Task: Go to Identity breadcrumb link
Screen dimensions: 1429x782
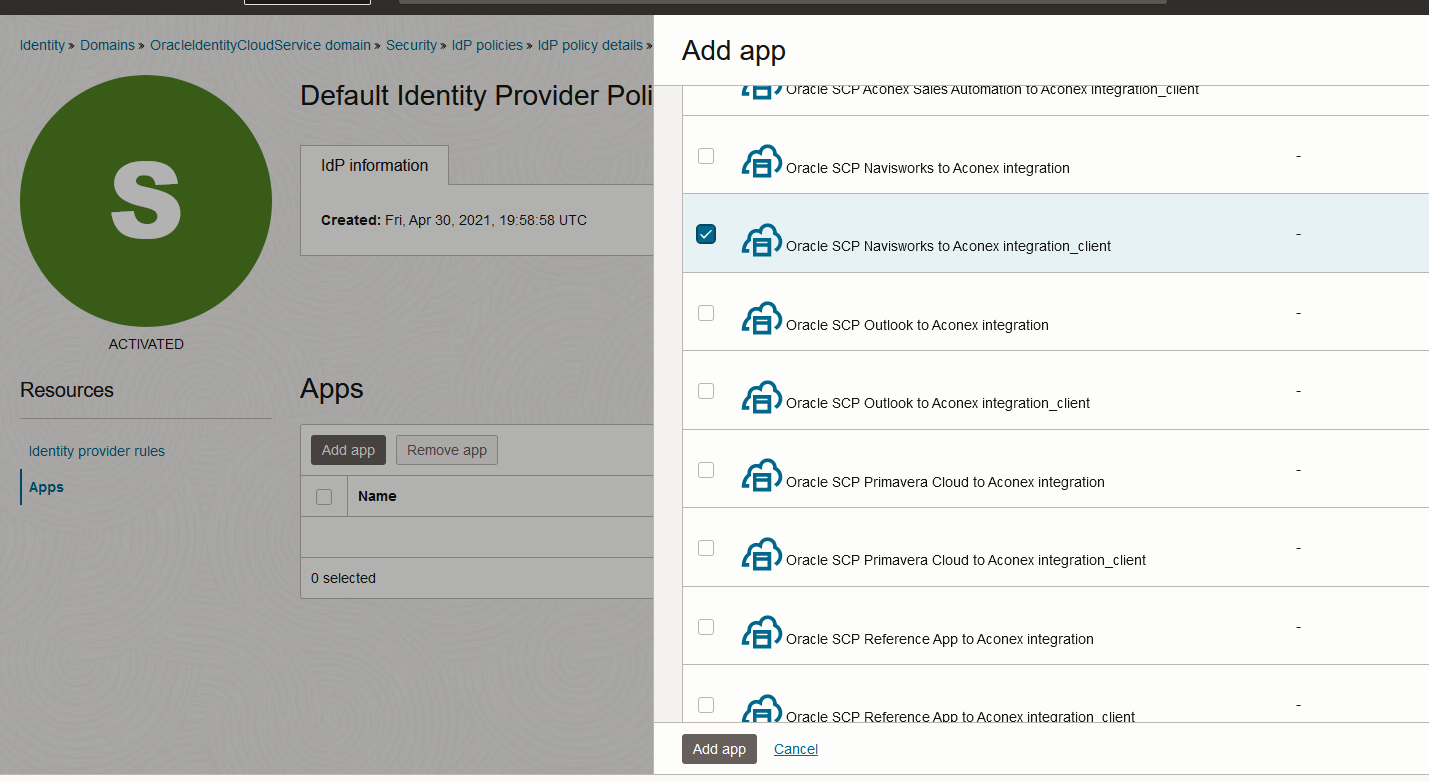Action: click(42, 45)
